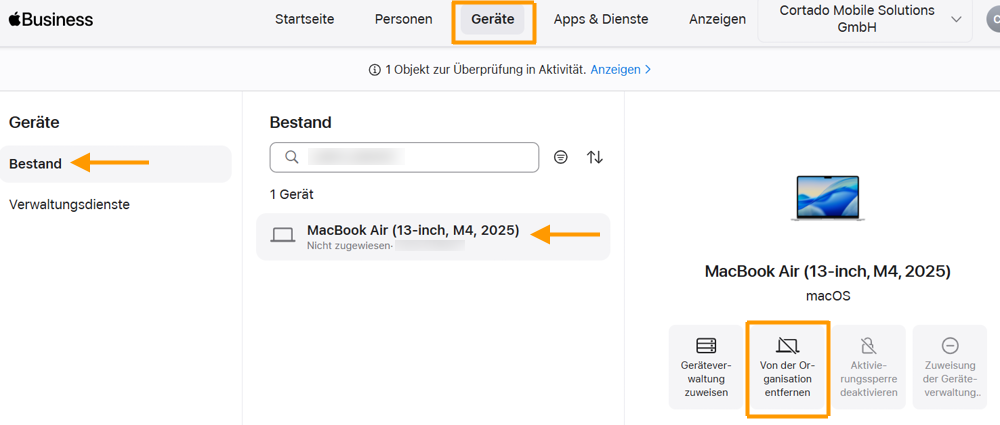Open the Startseite tab

304,19
